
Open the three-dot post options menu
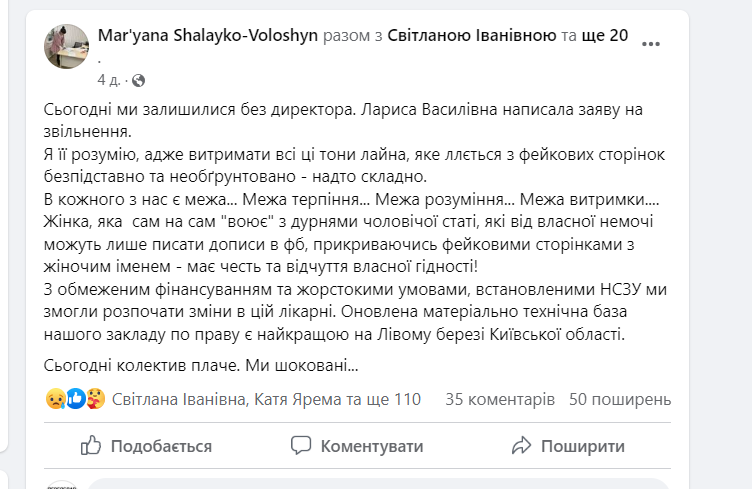click(x=650, y=44)
